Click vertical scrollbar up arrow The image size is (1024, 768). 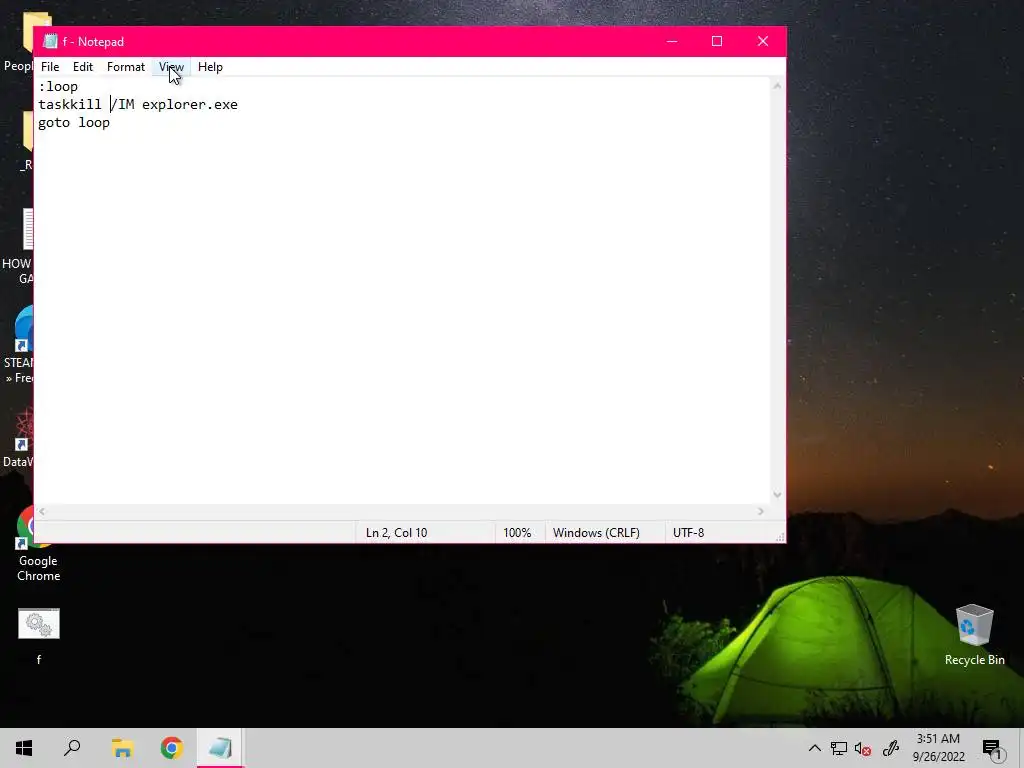pyautogui.click(x=777, y=86)
